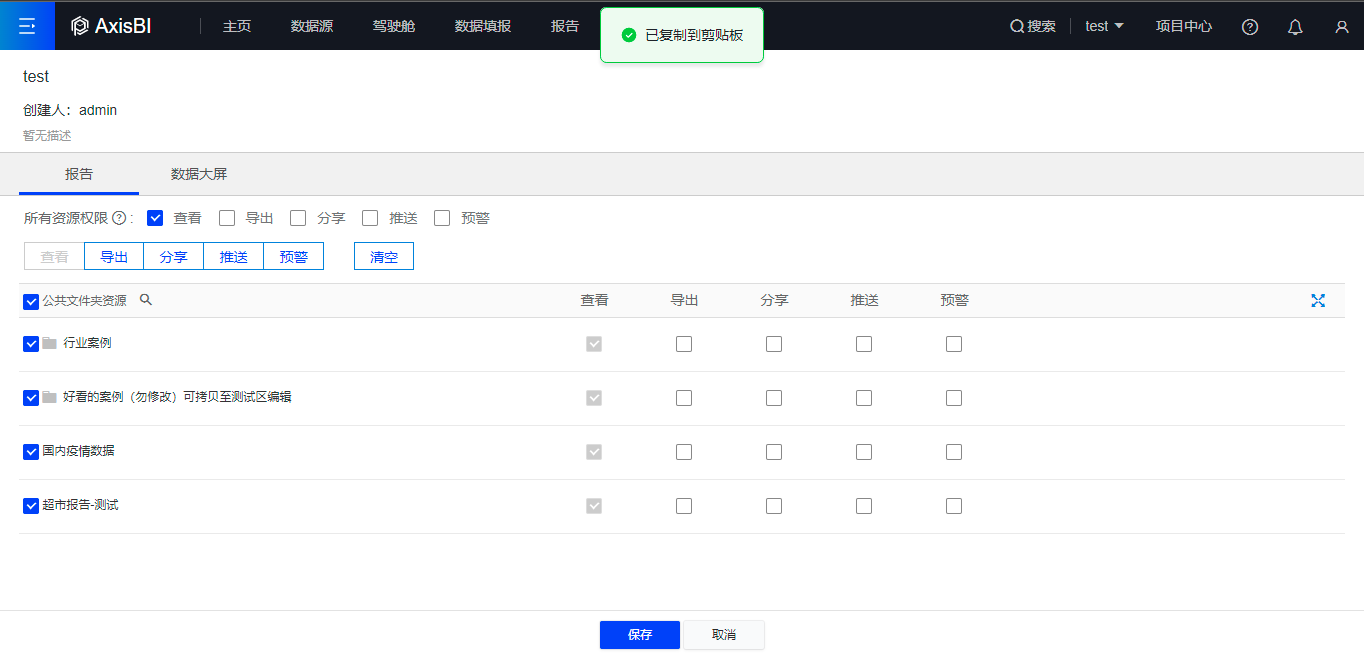Screen dimensions: 1364x659
Task: Click 好看的案例（勿修改）可拷贝至测试区编辑 folder name
Action: tap(177, 397)
